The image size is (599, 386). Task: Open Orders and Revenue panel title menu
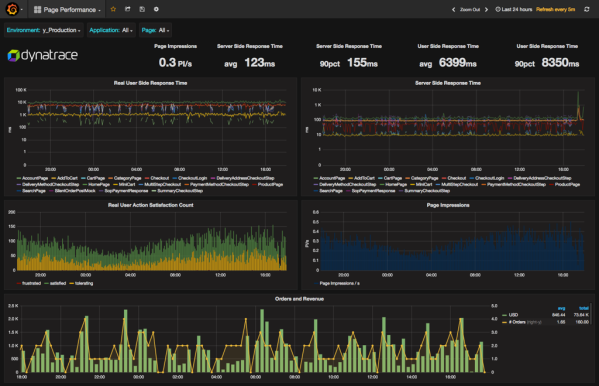pyautogui.click(x=299, y=299)
